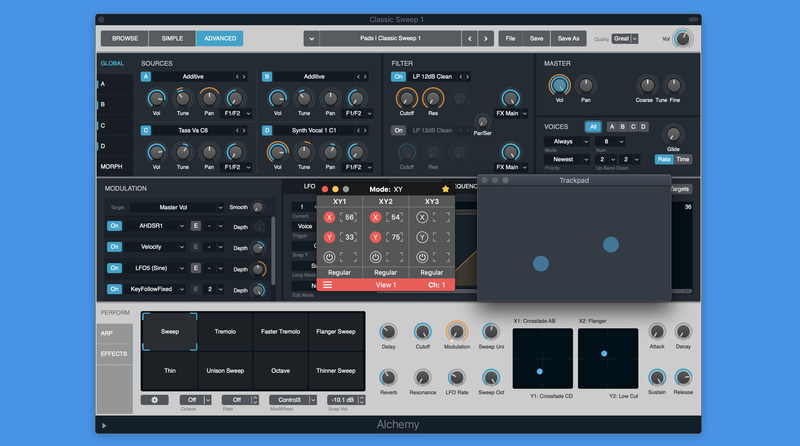Toggle LFO5 (Sine) modulation On button

click(114, 268)
